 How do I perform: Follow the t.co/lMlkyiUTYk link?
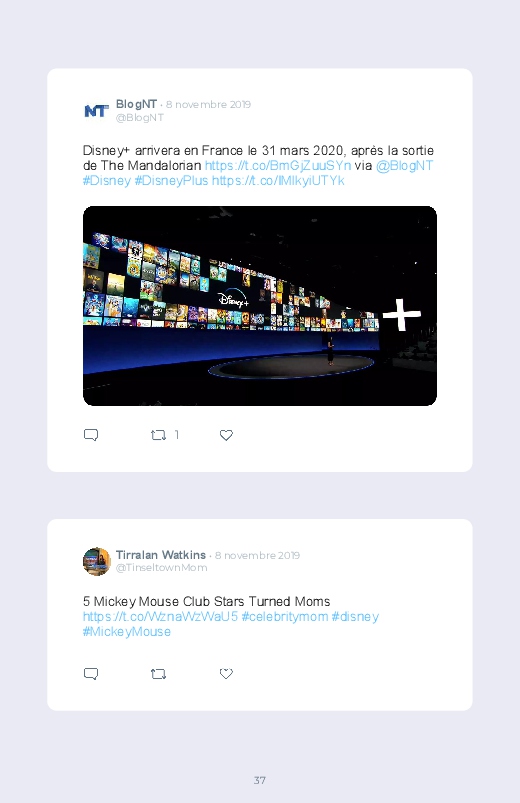pyautogui.click(x=278, y=181)
